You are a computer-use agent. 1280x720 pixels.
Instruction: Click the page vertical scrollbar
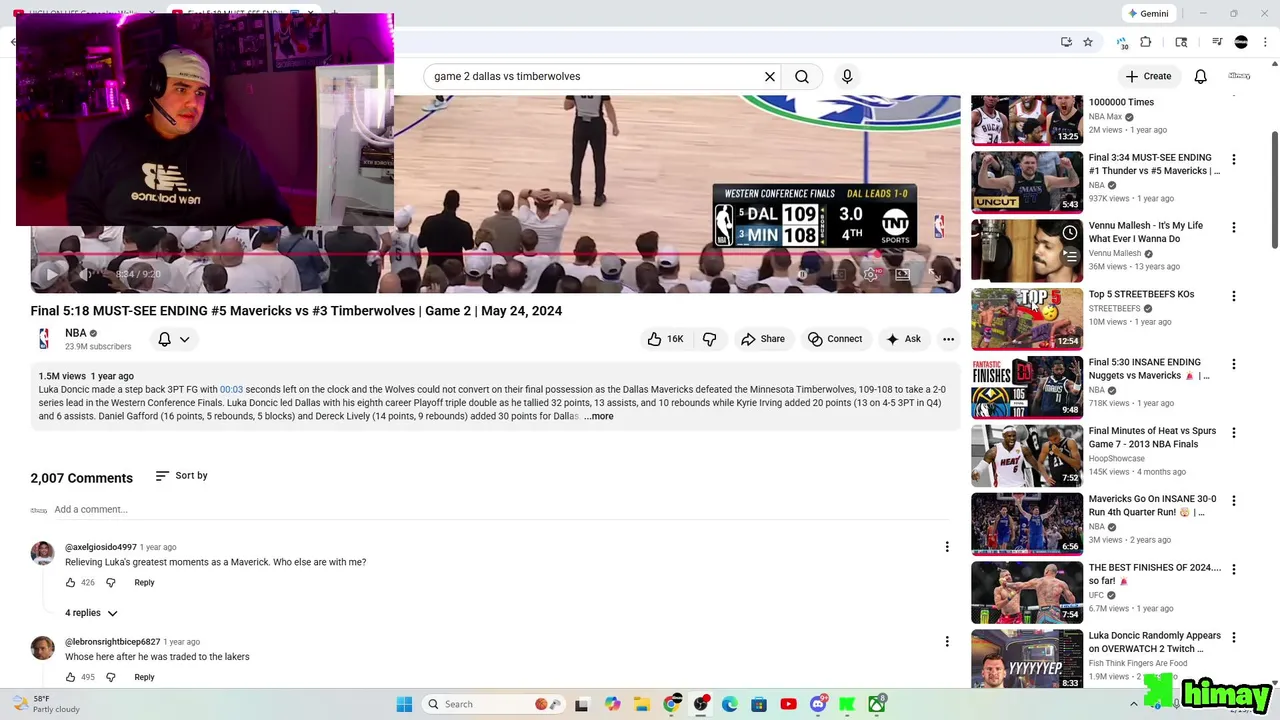[x=1274, y=190]
